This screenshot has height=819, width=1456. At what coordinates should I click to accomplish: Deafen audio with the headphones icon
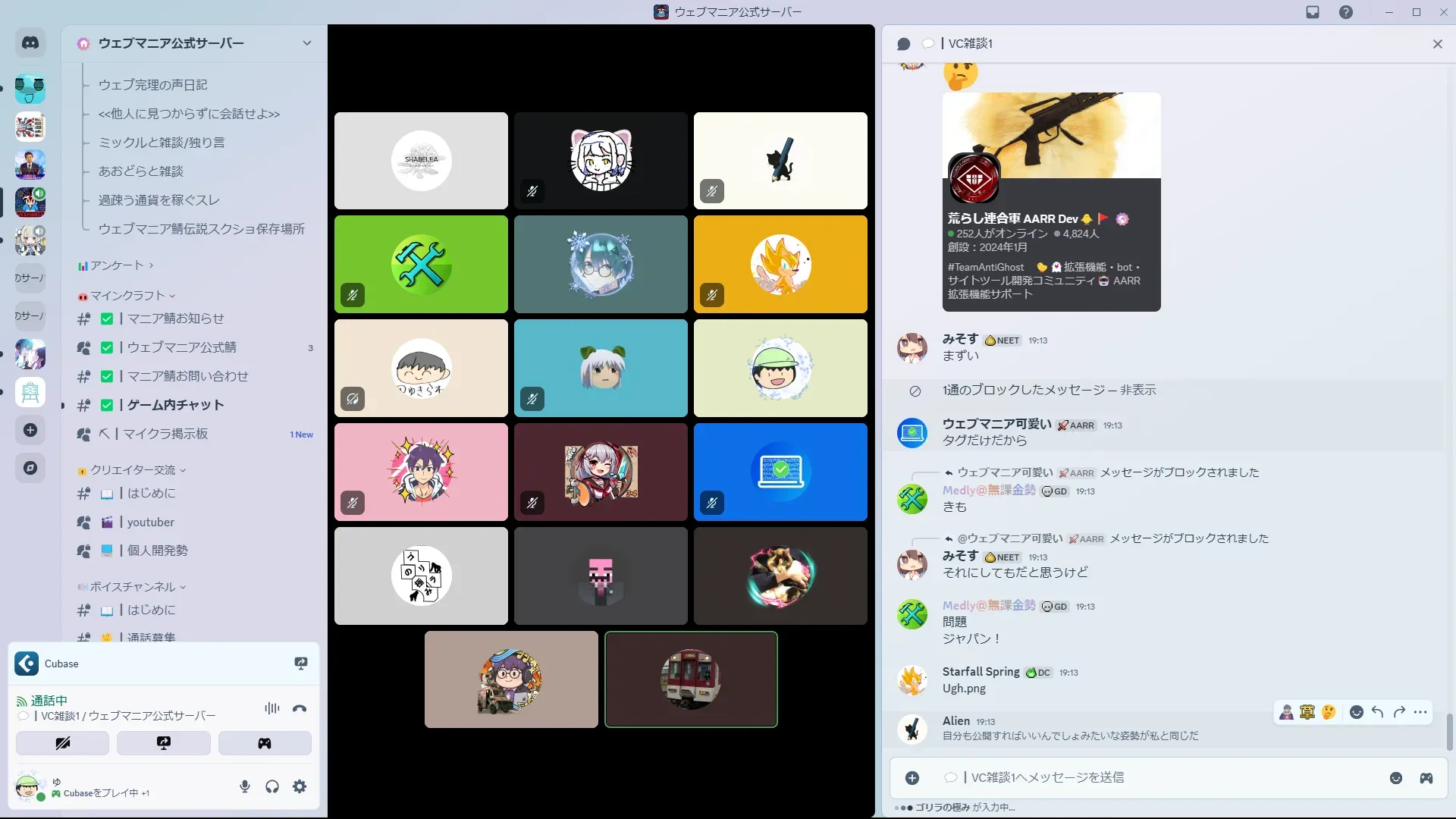(272, 786)
